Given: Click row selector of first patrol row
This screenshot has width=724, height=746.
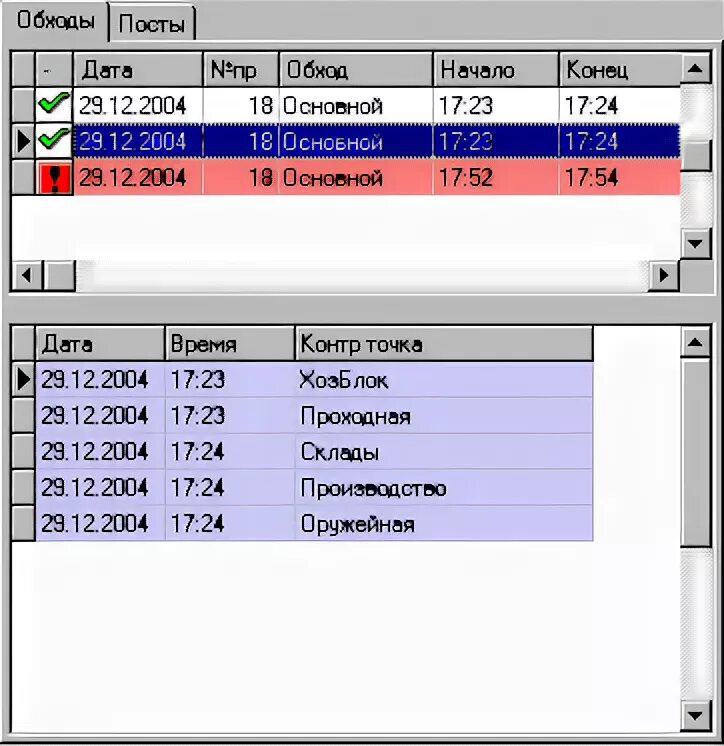Looking at the screenshot, I should click(x=23, y=105).
